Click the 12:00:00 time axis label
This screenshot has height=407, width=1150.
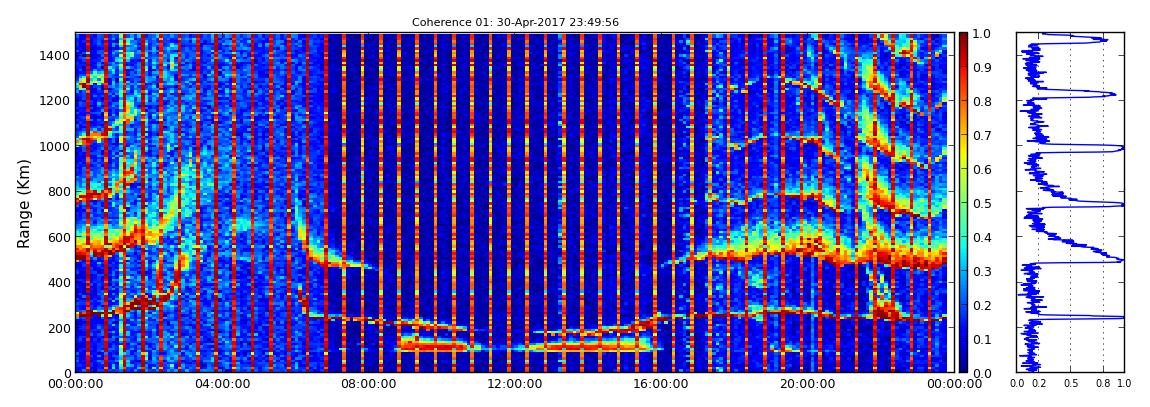(513, 384)
